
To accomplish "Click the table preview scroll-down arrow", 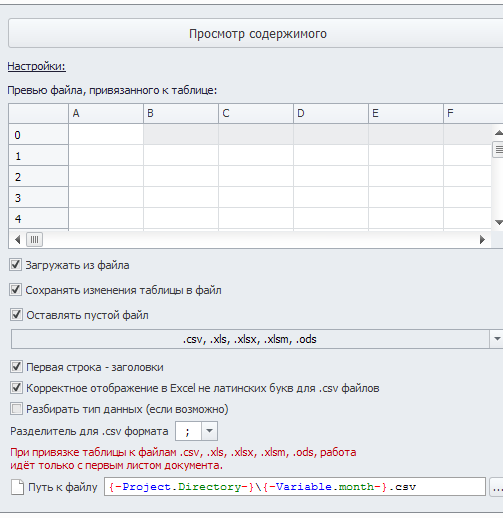I will tap(498, 222).
